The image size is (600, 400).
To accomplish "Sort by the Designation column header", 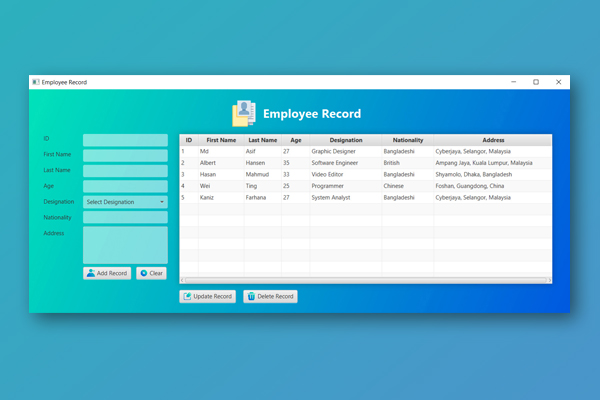I will 345,140.
